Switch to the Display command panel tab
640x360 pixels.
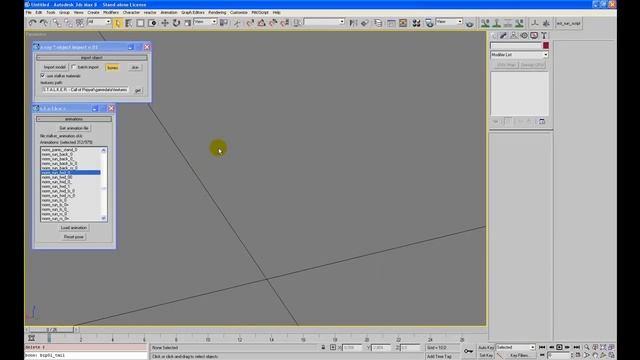click(534, 36)
